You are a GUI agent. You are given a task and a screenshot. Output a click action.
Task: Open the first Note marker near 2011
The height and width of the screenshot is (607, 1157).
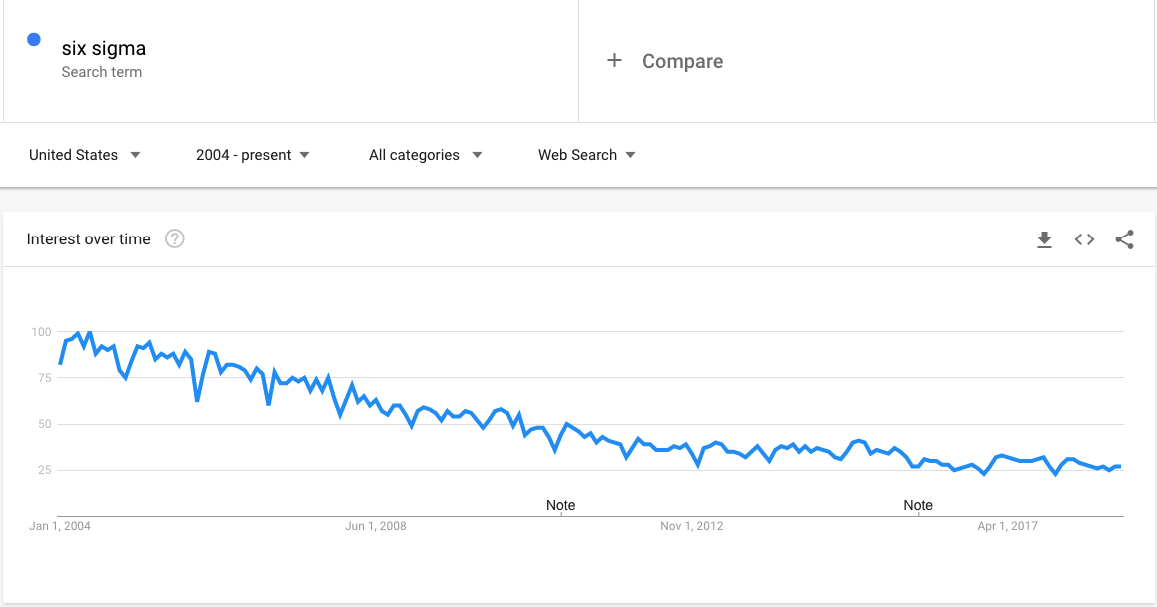point(560,505)
